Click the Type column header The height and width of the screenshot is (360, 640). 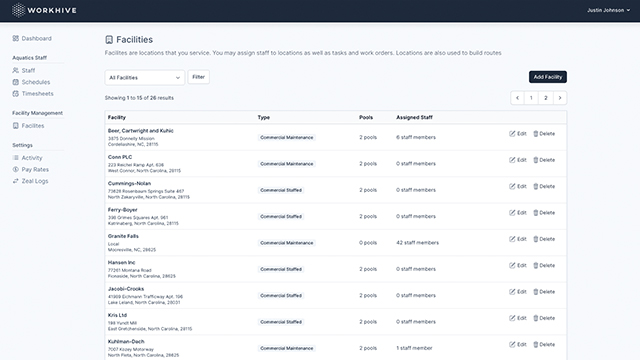[264, 117]
